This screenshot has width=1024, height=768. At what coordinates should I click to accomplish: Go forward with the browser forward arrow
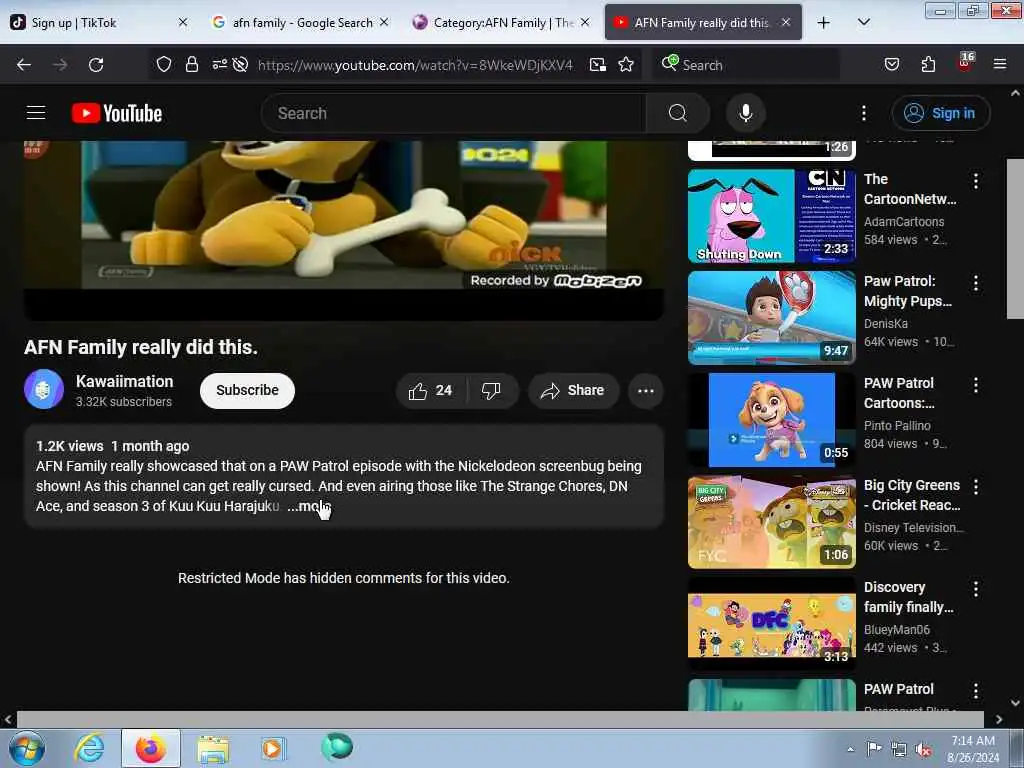point(59,65)
